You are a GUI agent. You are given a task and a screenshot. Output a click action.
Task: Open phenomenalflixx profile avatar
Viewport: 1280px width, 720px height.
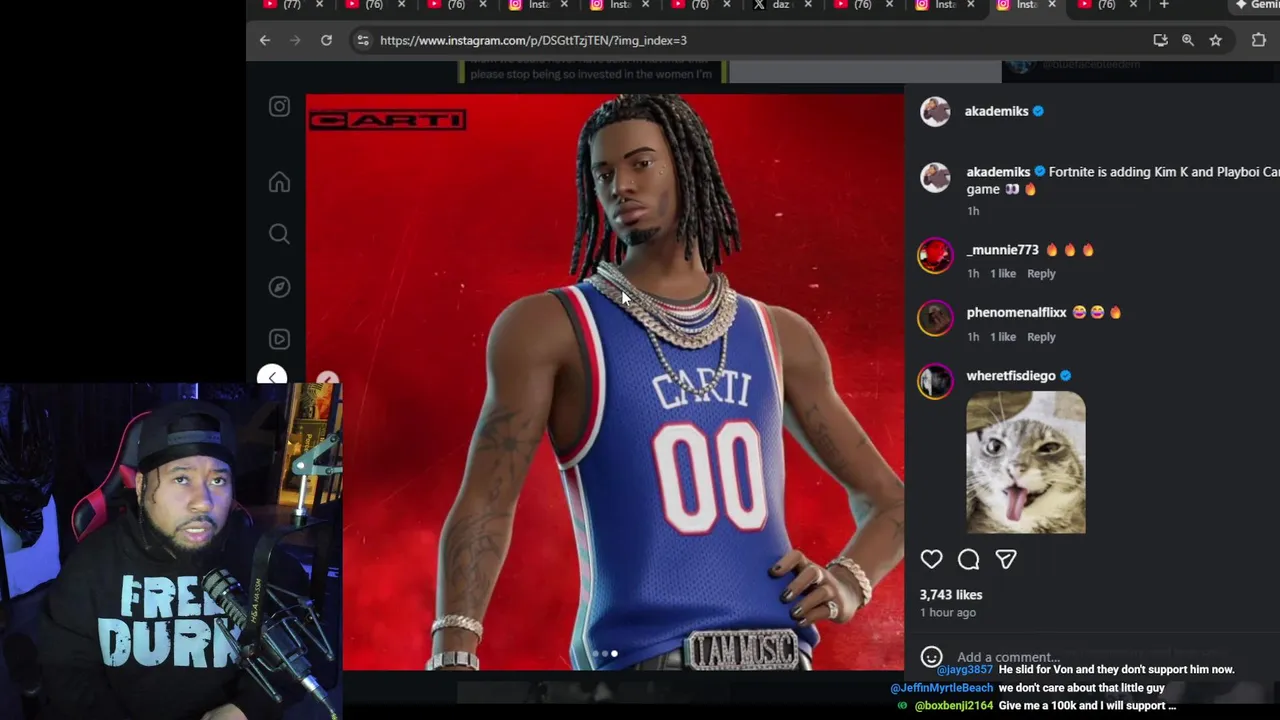pos(935,318)
